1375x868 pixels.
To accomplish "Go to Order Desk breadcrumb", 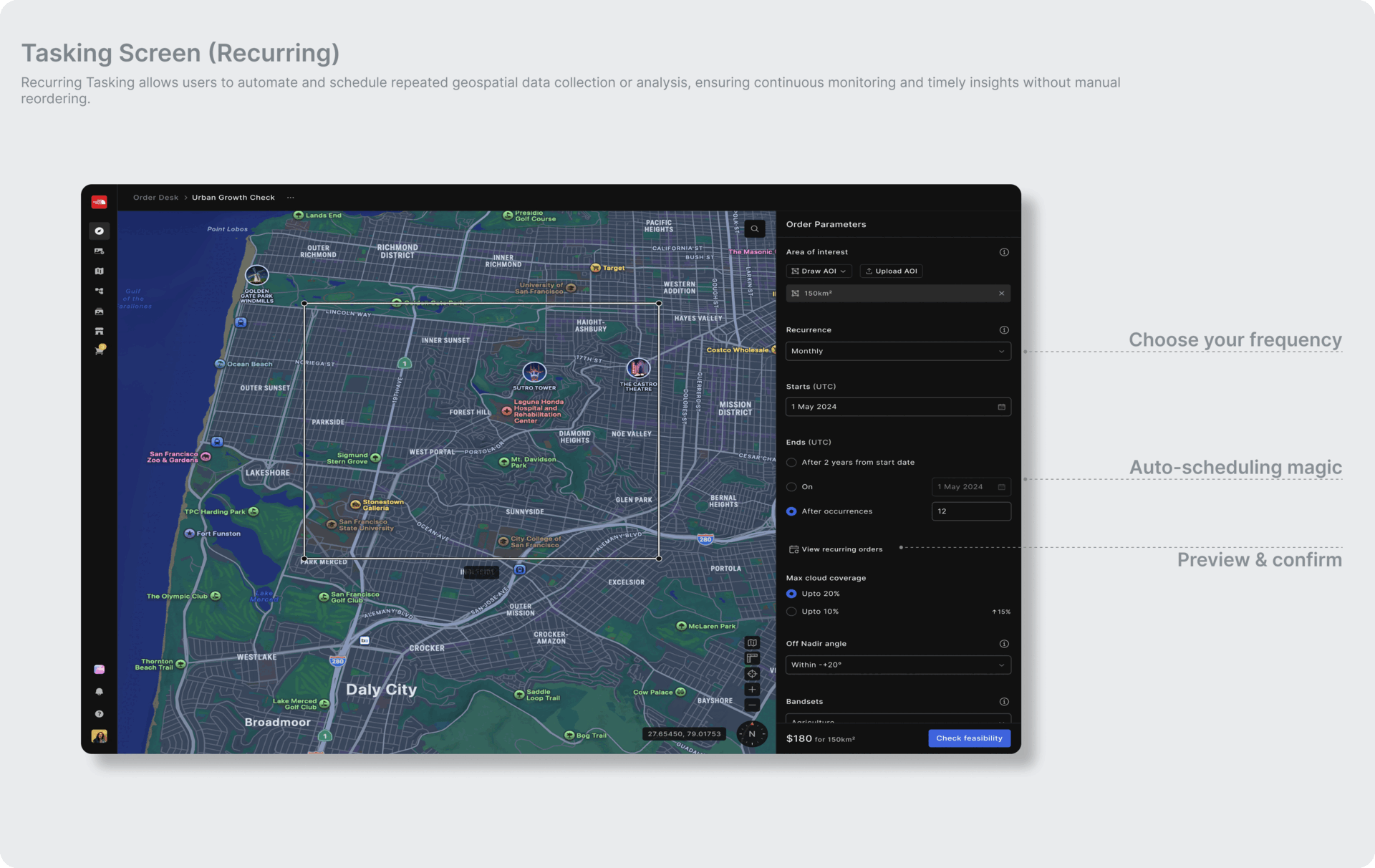I will tap(155, 198).
